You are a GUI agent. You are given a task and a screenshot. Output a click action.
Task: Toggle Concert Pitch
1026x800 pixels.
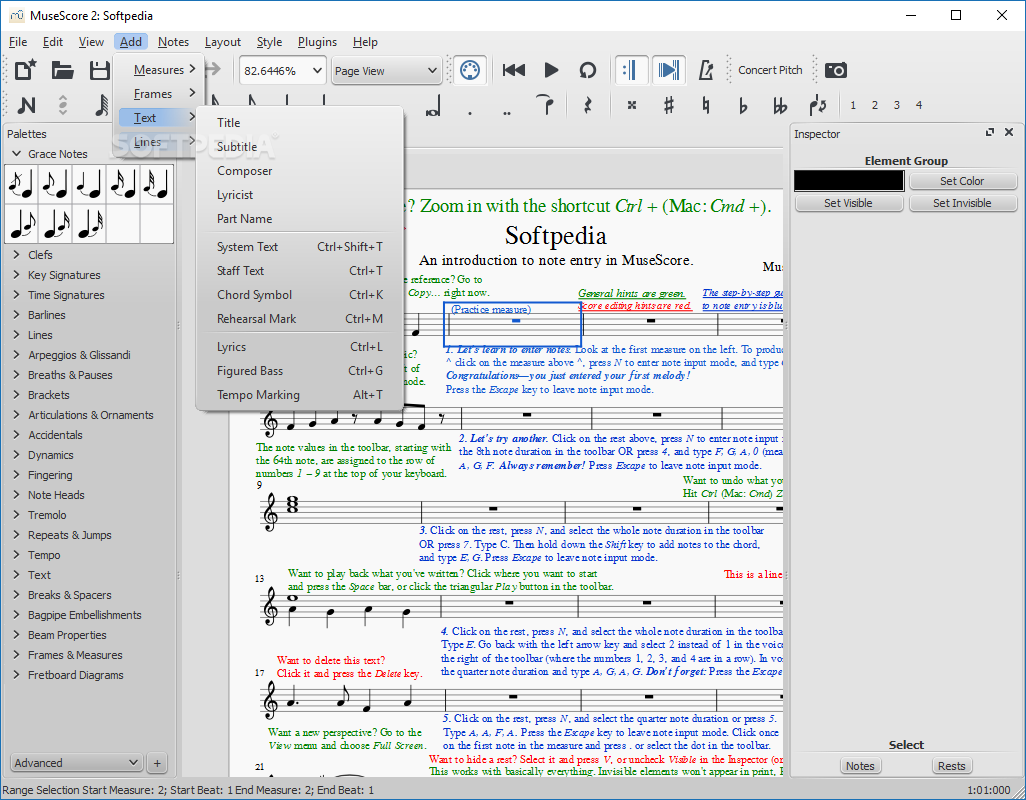click(x=770, y=70)
